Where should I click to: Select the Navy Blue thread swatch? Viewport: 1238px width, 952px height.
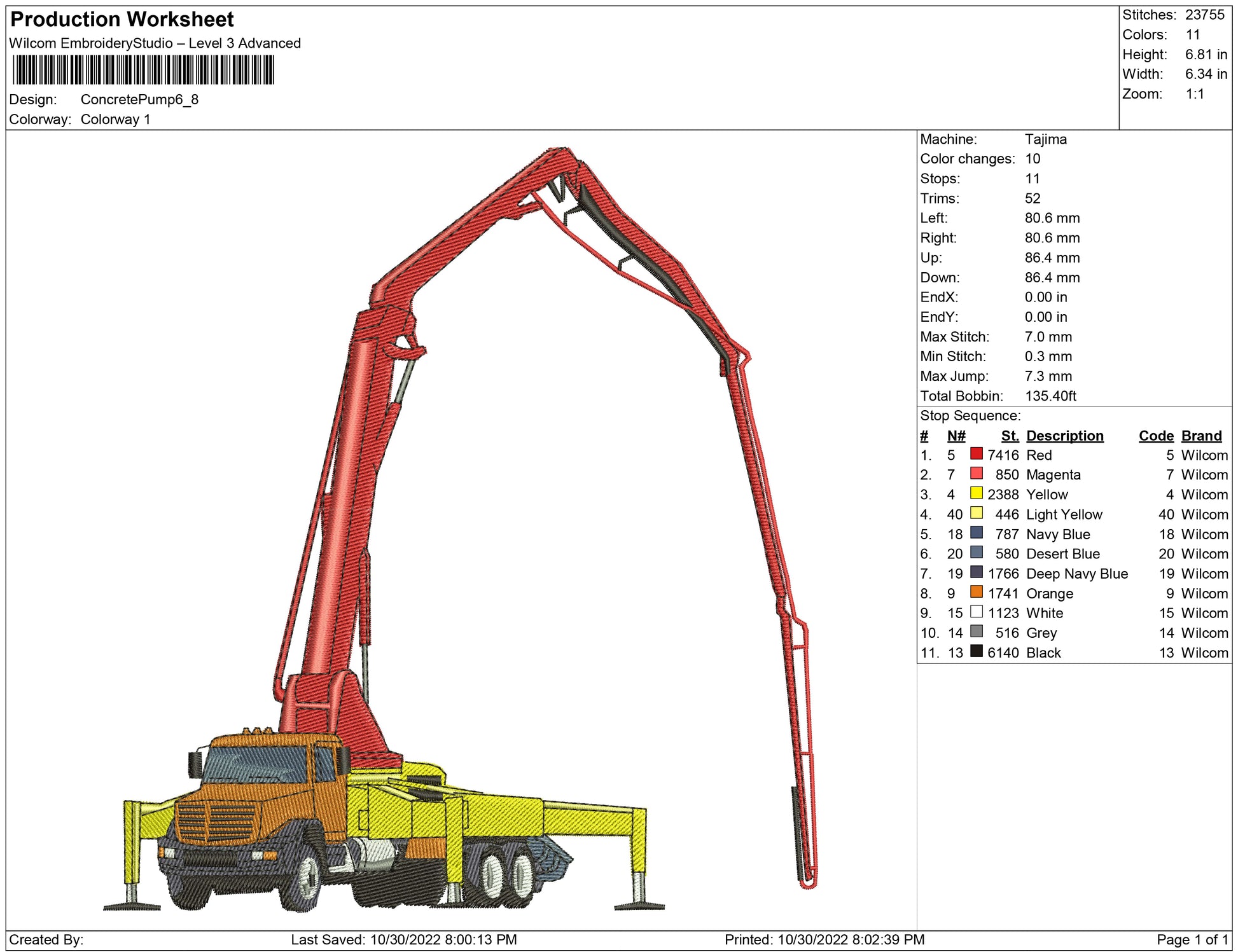976,533
